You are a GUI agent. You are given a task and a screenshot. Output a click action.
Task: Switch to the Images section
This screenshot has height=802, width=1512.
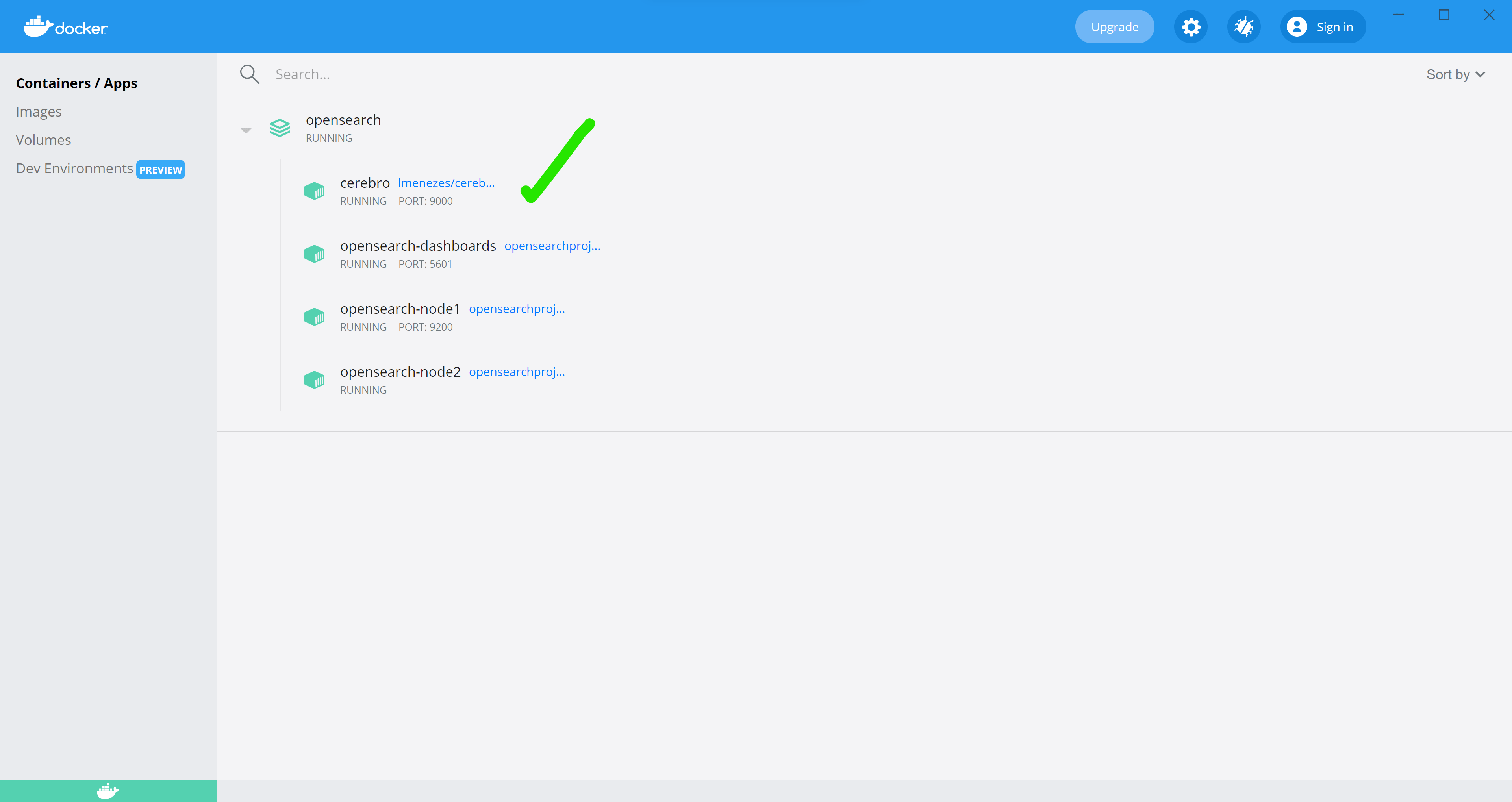(39, 111)
